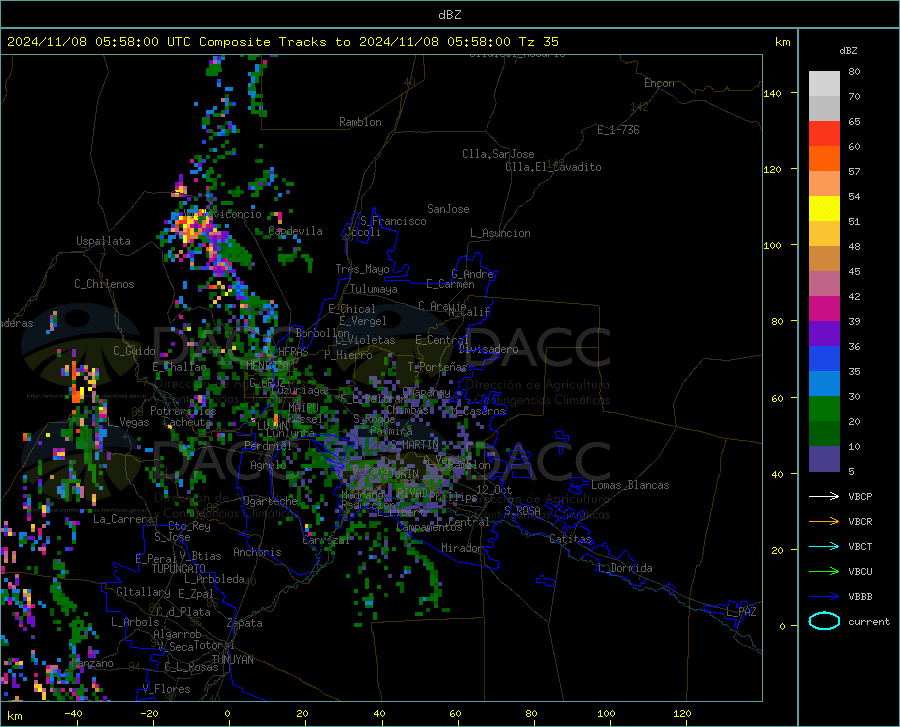Image resolution: width=900 pixels, height=727 pixels.
Task: Click the 'Capdevila' map label
Action: pyautogui.click(x=296, y=231)
